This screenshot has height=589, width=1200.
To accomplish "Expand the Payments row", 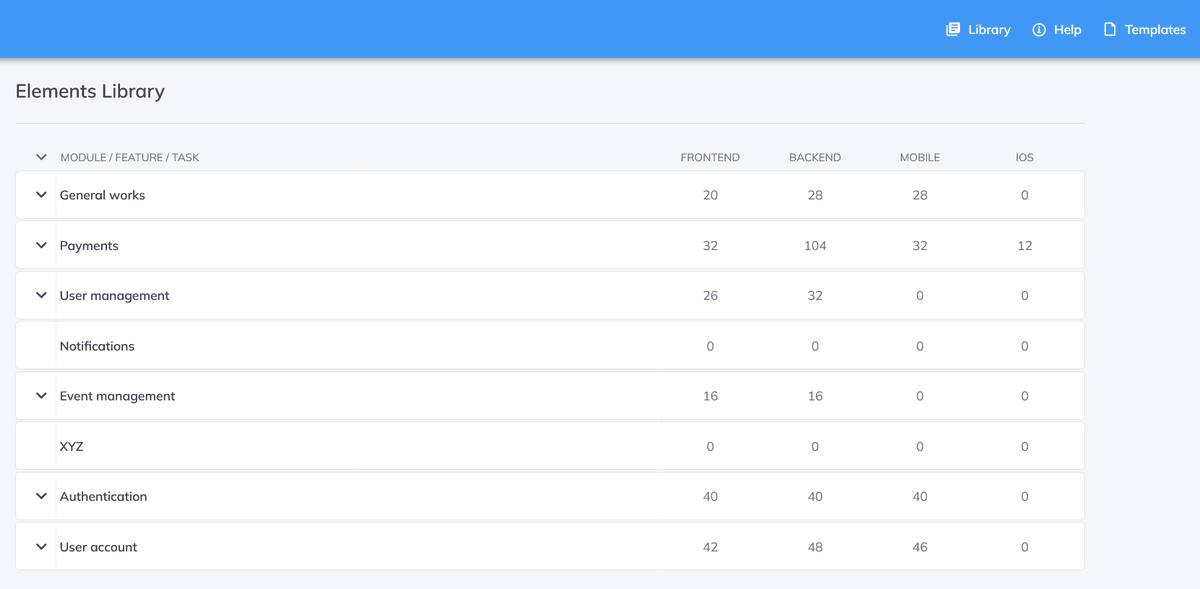I will click(41, 245).
